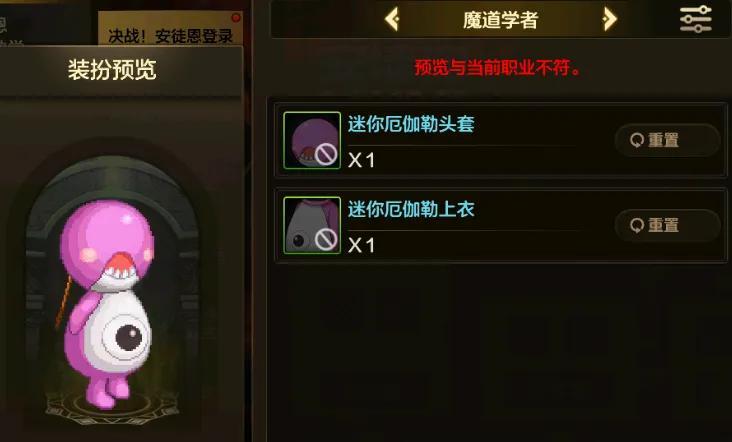Click the red 预览与当前职业不符 warning

[498, 68]
